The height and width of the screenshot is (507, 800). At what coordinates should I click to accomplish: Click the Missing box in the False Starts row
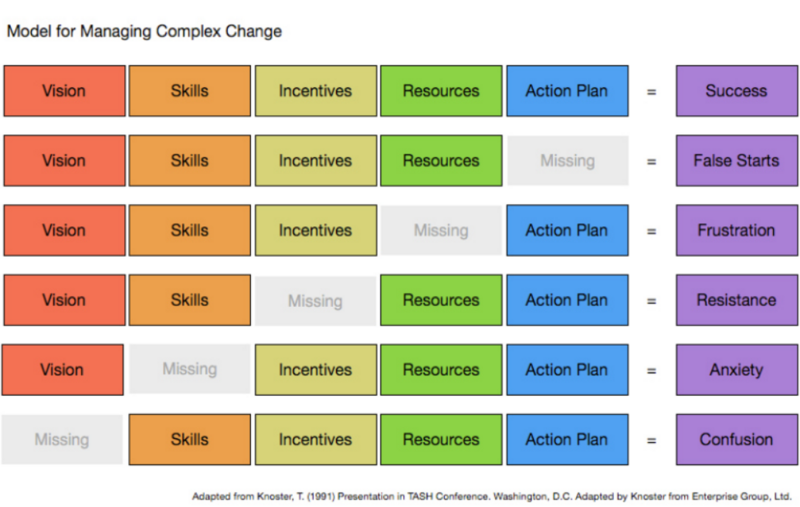[x=567, y=161]
